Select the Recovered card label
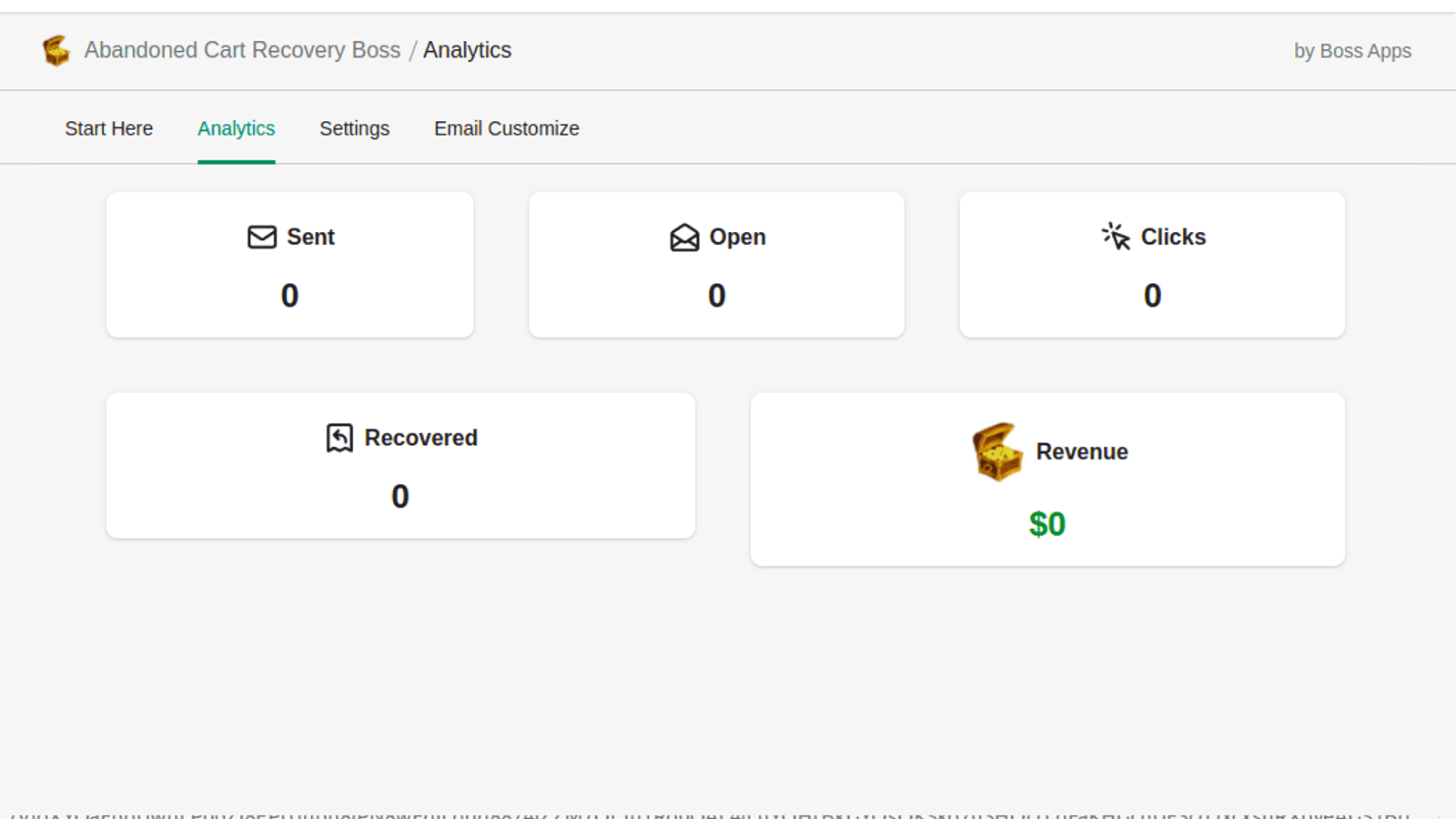This screenshot has width=1456, height=819. click(420, 438)
